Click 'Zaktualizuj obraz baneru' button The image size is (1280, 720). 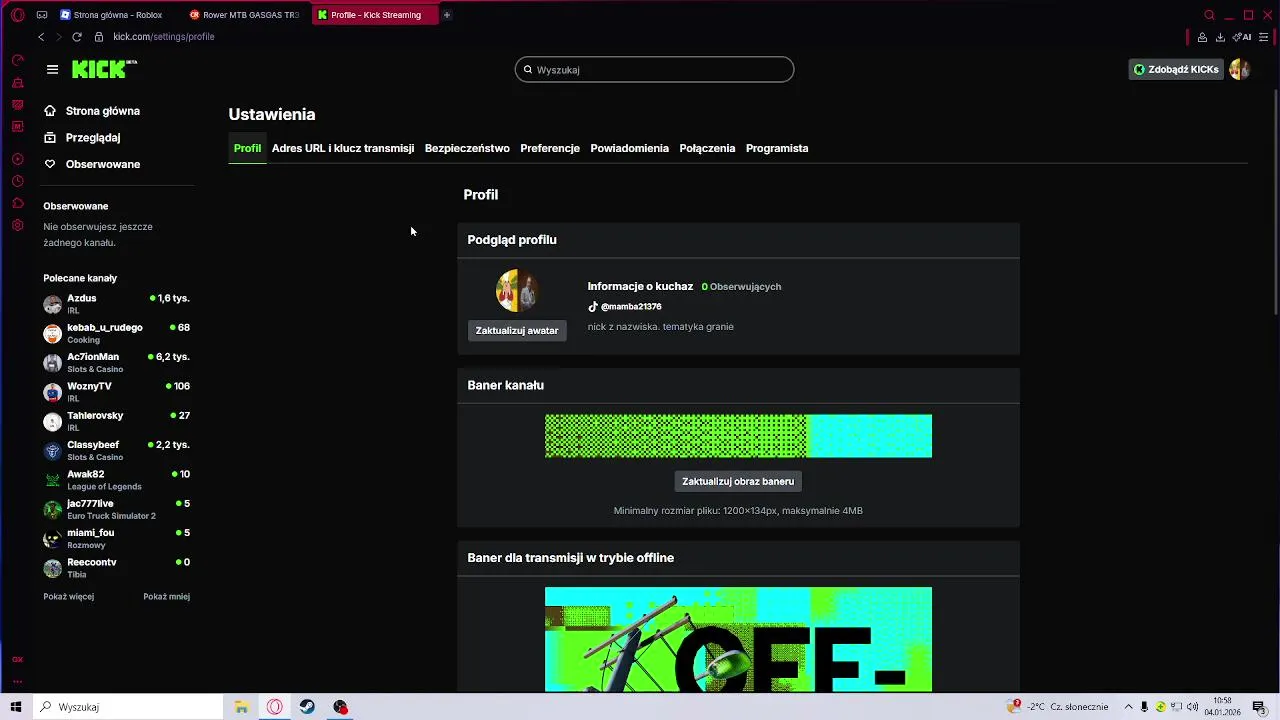tap(738, 481)
